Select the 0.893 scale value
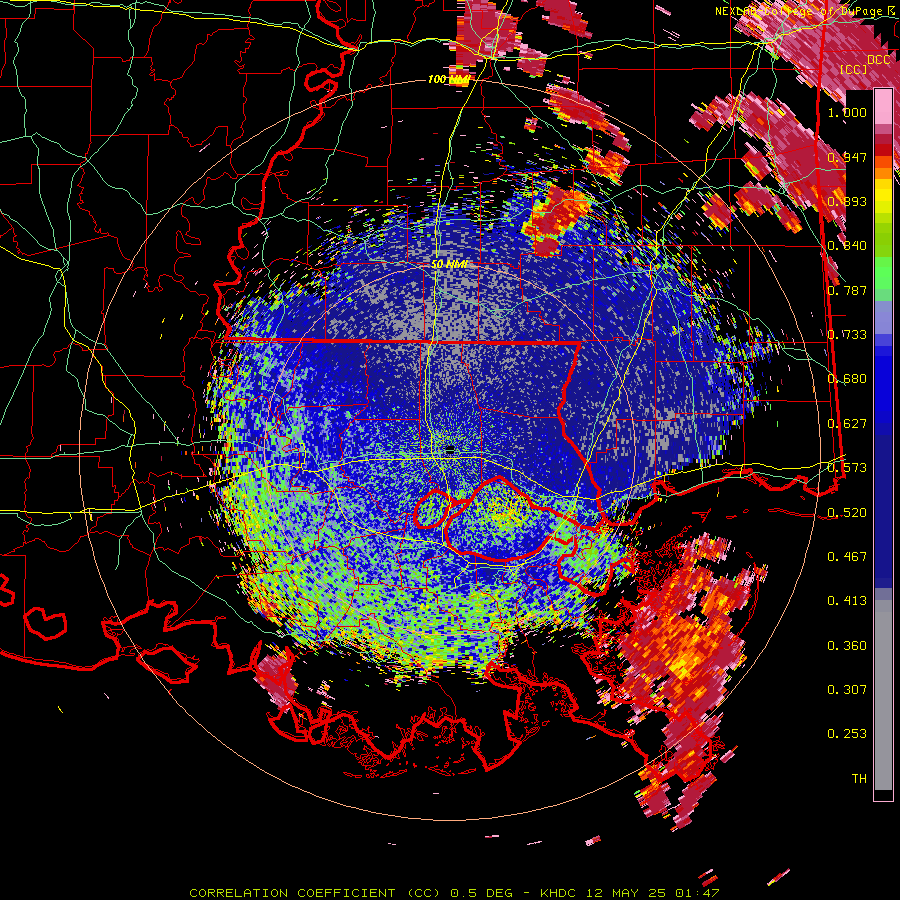 click(x=847, y=201)
